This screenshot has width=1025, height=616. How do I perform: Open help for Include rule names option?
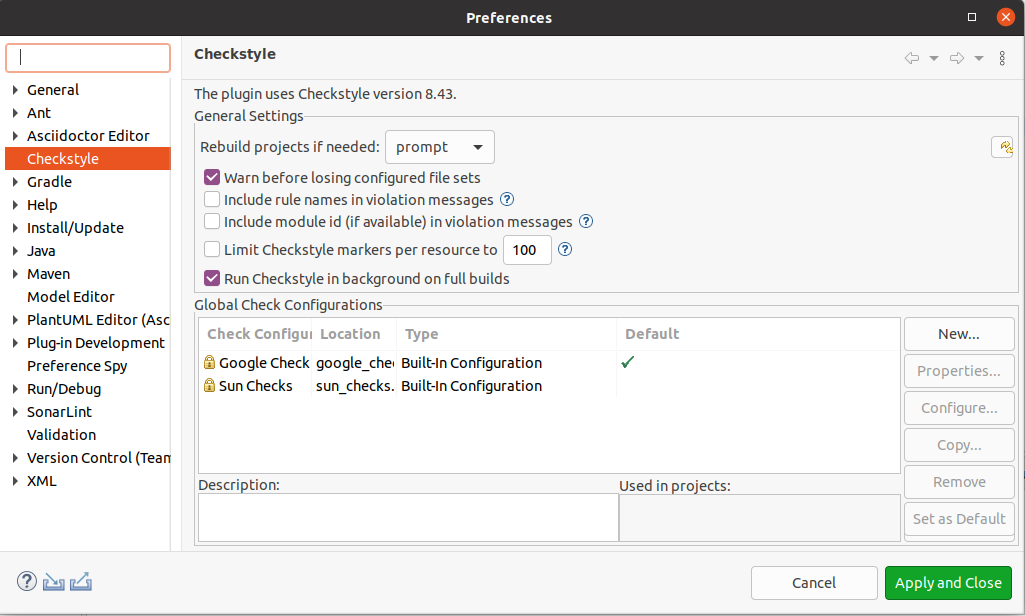coord(507,199)
